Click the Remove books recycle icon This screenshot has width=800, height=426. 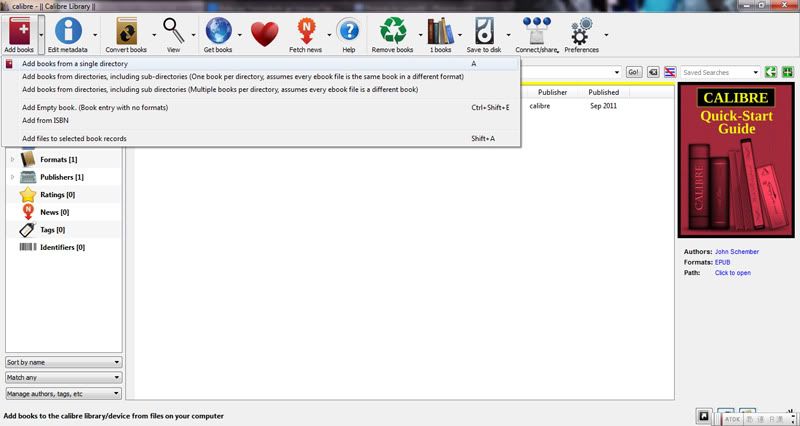392,31
